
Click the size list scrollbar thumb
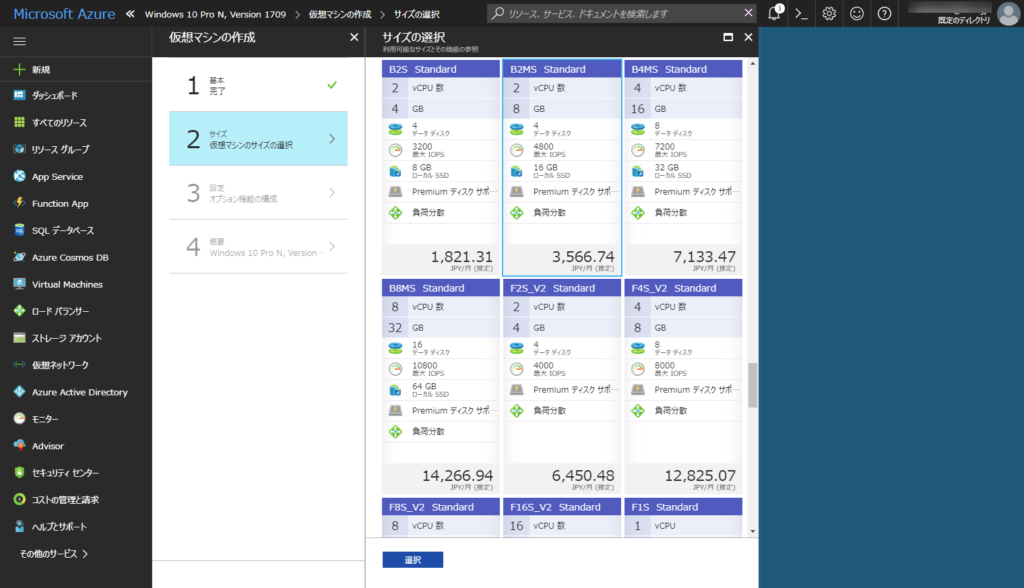tap(752, 385)
